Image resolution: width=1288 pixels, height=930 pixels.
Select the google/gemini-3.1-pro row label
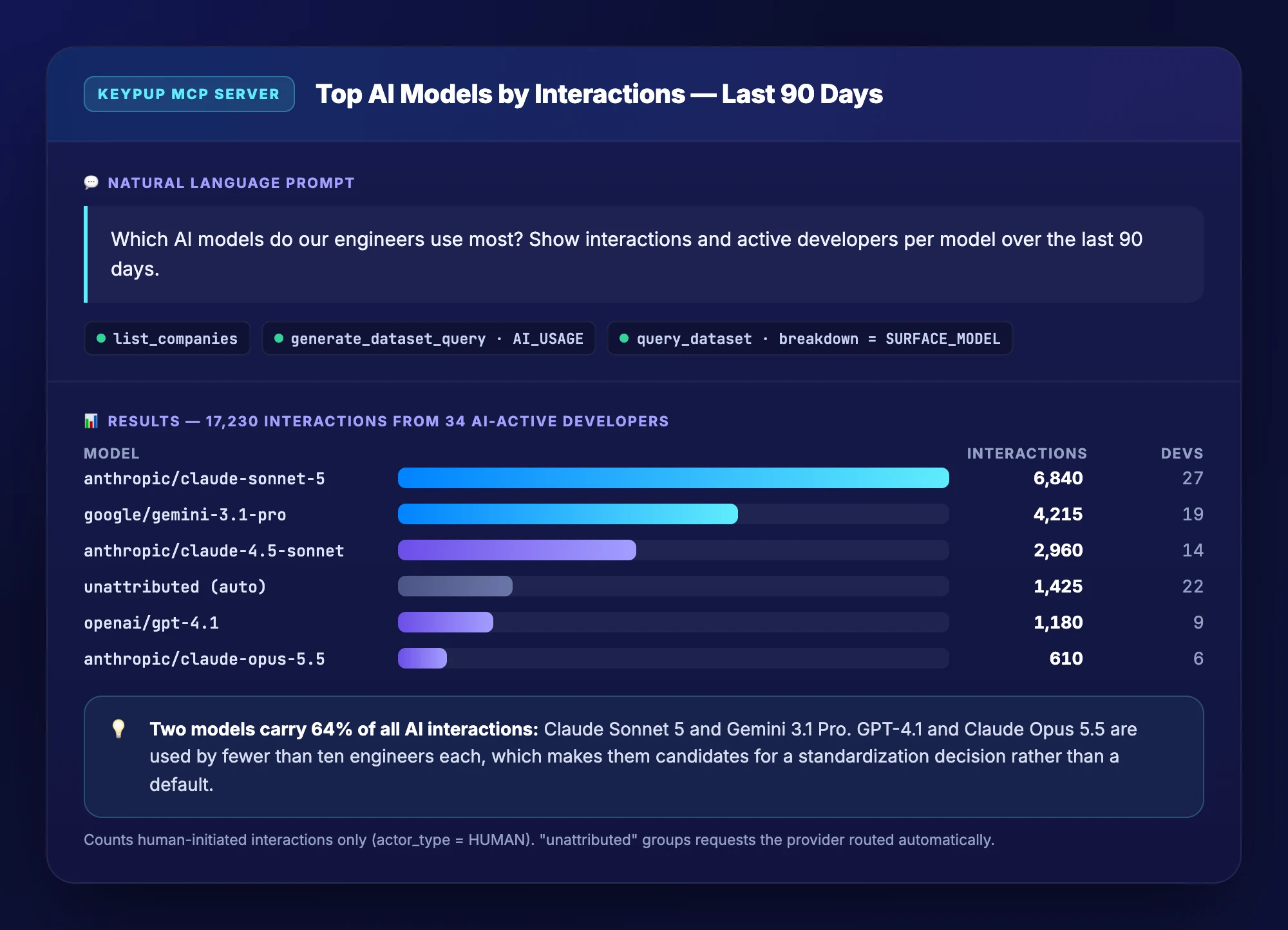[x=185, y=515]
